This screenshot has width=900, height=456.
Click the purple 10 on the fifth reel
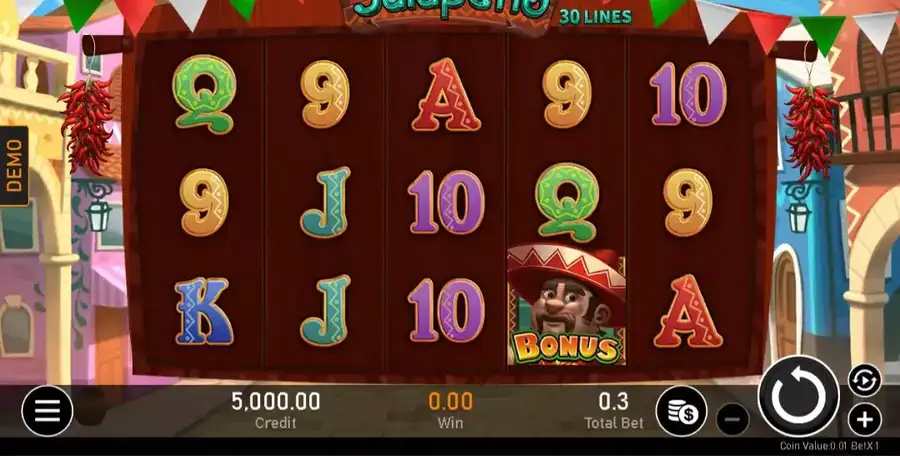point(688,94)
